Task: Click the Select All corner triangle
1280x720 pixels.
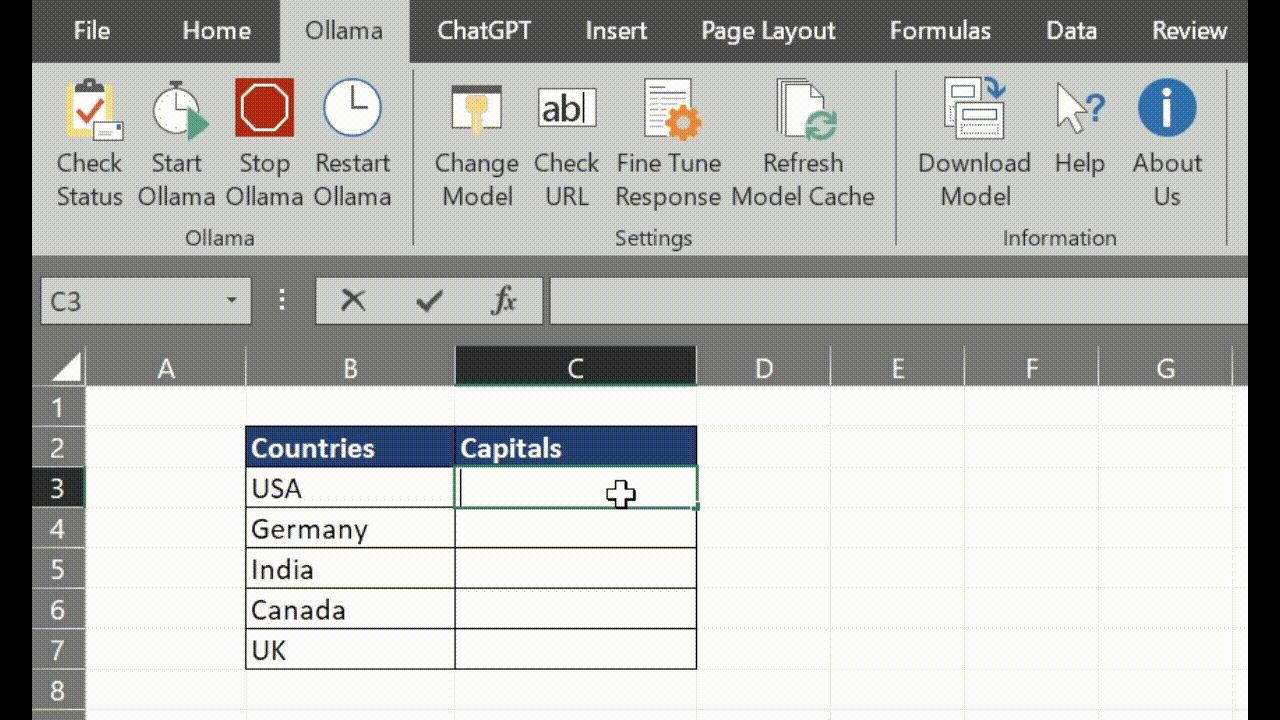Action: [x=66, y=368]
